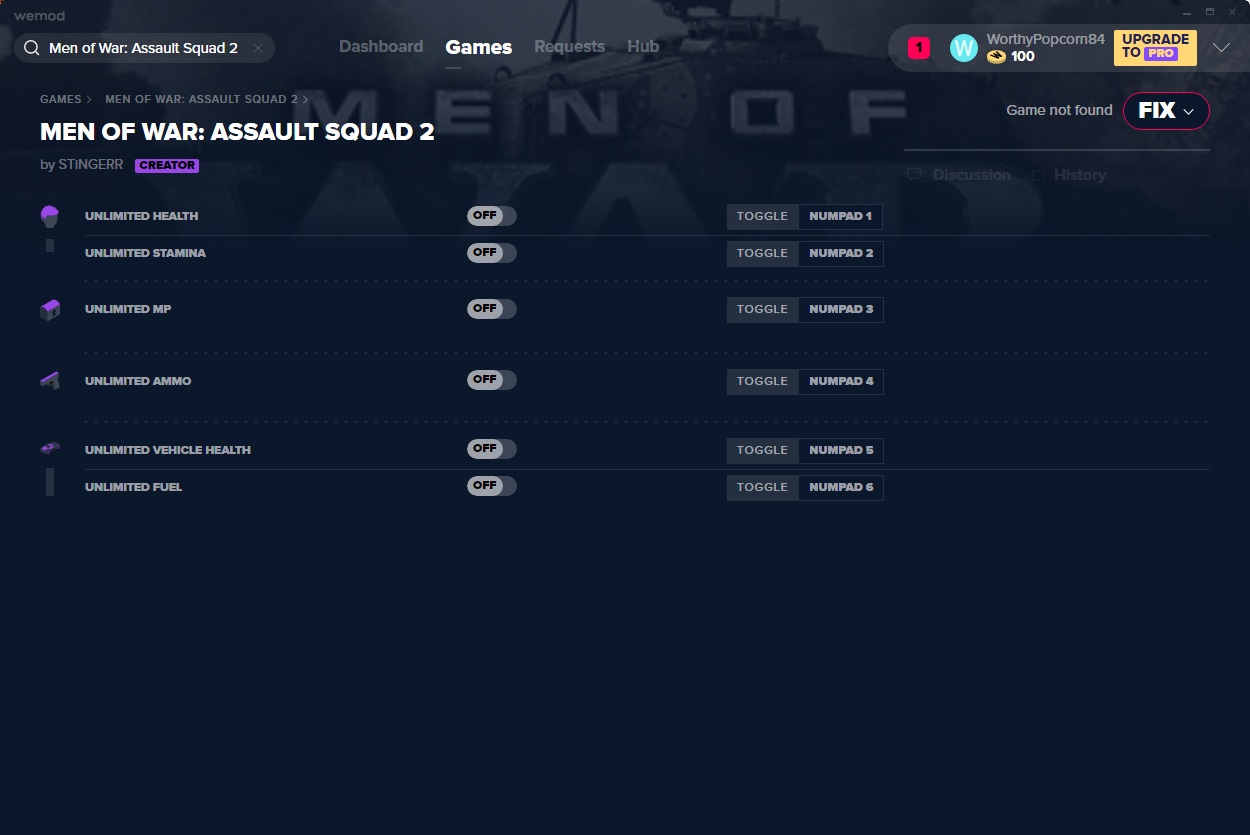Open the red notification badge
Screen dimensions: 1250x835
(x=918, y=48)
